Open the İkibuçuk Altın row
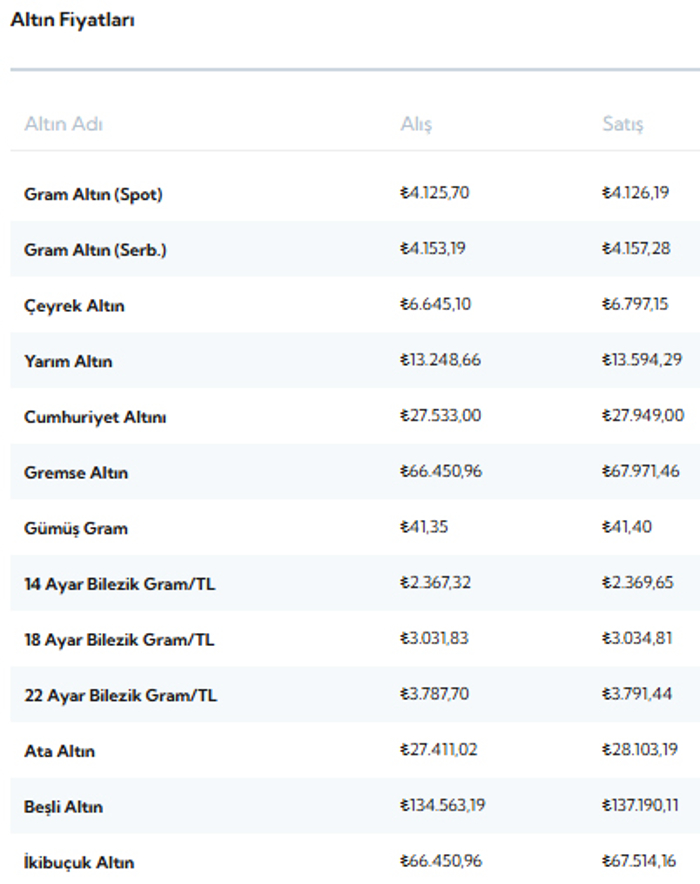 (x=355, y=859)
